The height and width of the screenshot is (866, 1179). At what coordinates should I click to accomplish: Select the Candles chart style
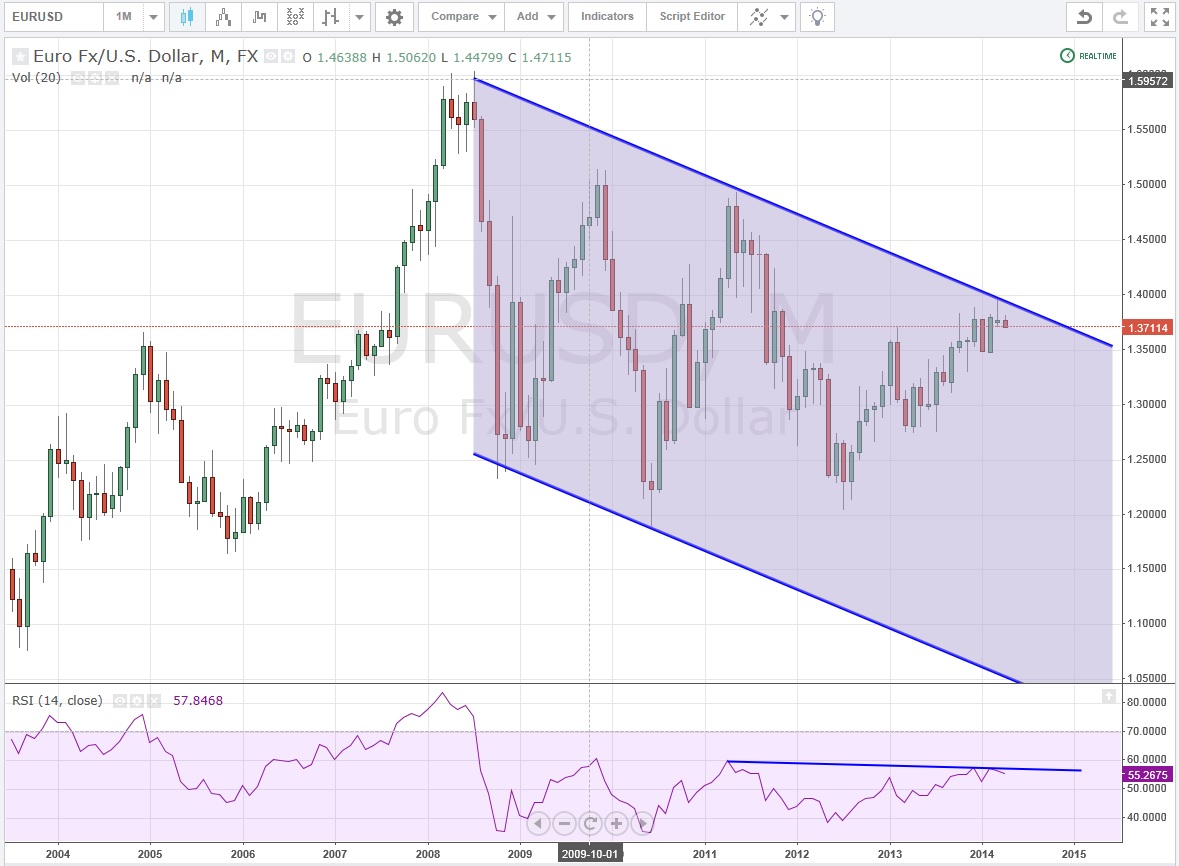coord(187,17)
